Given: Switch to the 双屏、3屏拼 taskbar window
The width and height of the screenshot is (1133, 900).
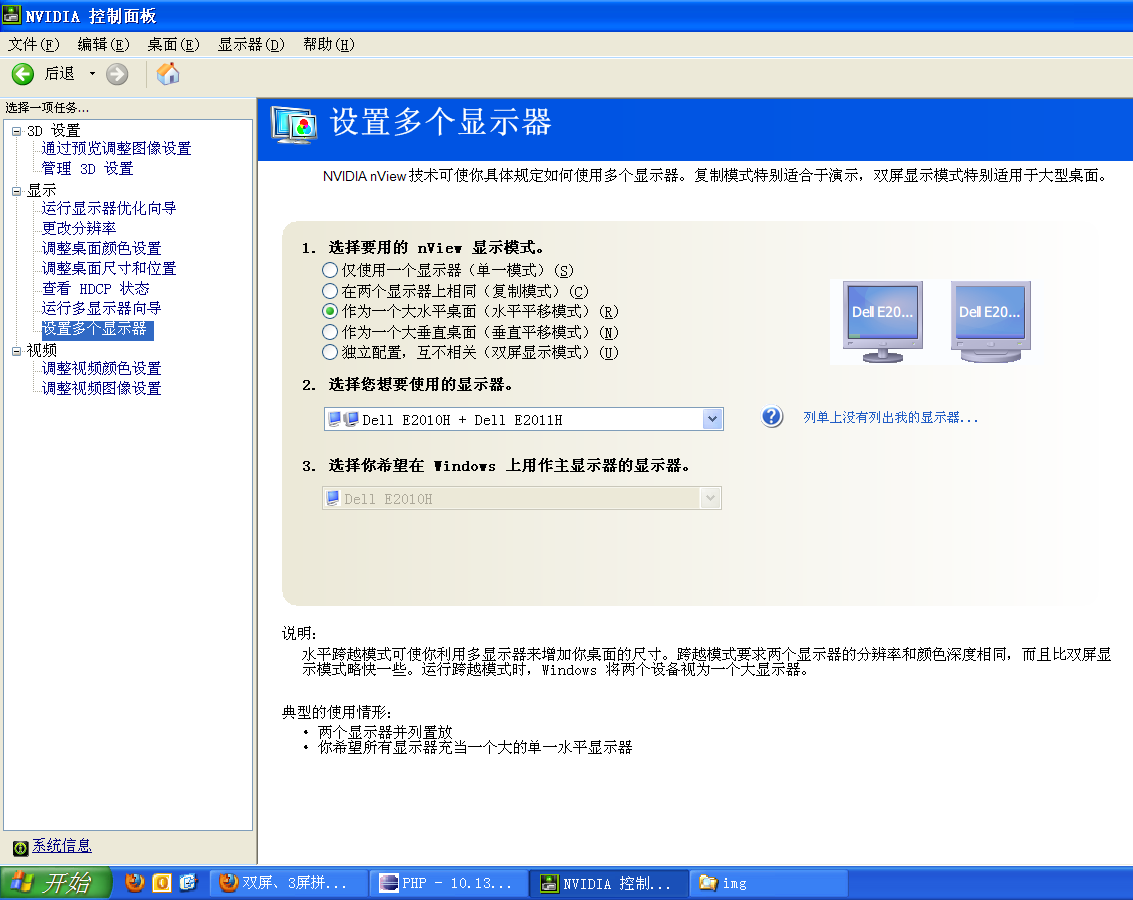Looking at the screenshot, I should tap(287, 883).
